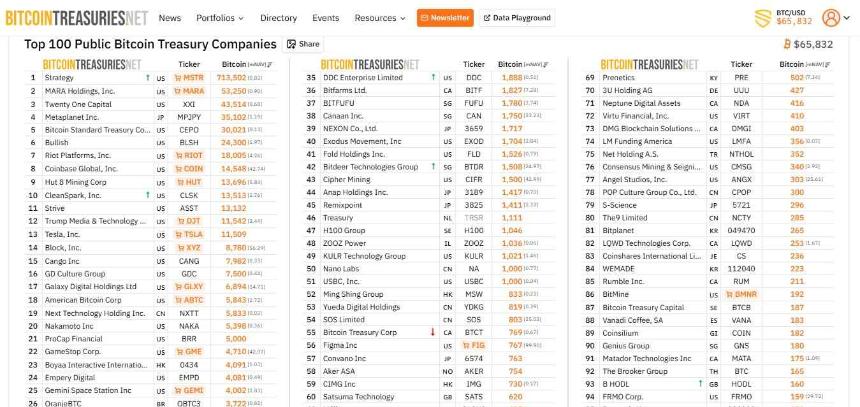Viewport: 860px width, 407px height.
Task: Click the green up arrow beside Strategy
Action: [148, 77]
